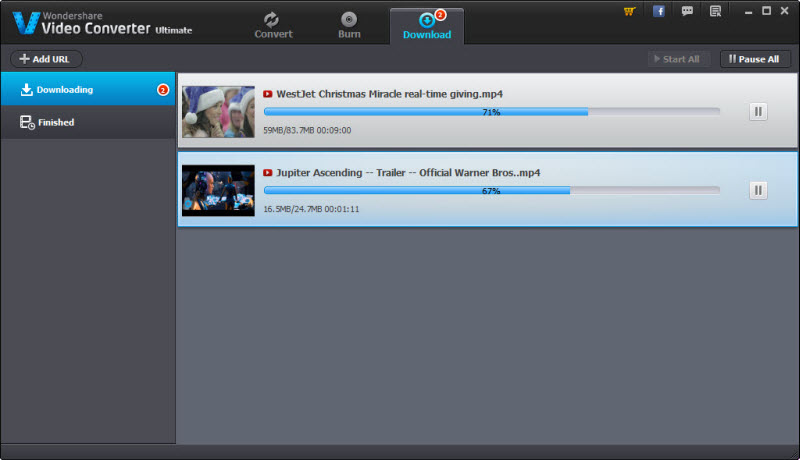Open the shopping cart purchase icon
The height and width of the screenshot is (460, 800).
pos(630,11)
